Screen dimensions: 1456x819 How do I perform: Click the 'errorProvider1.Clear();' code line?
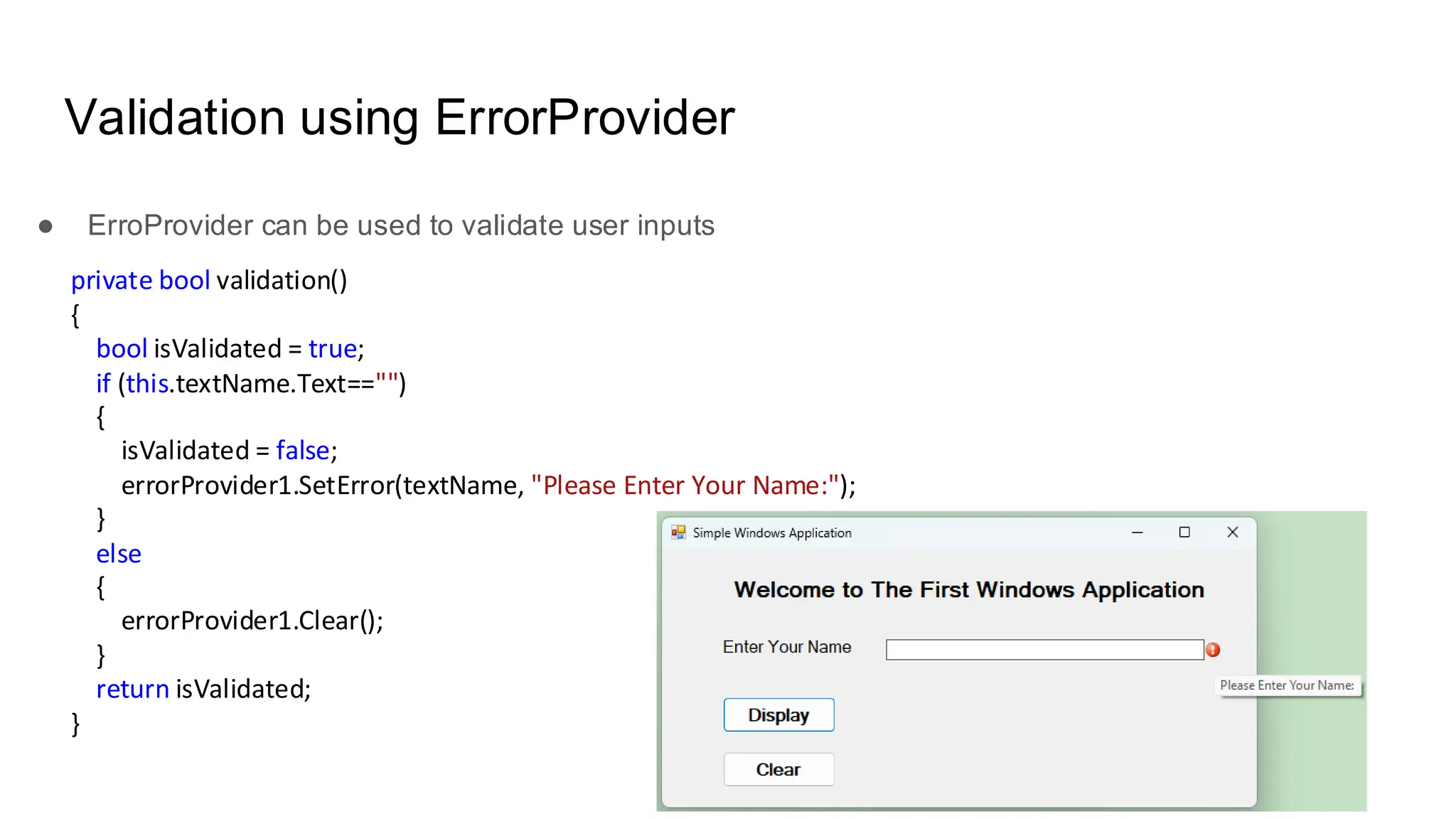point(252,621)
